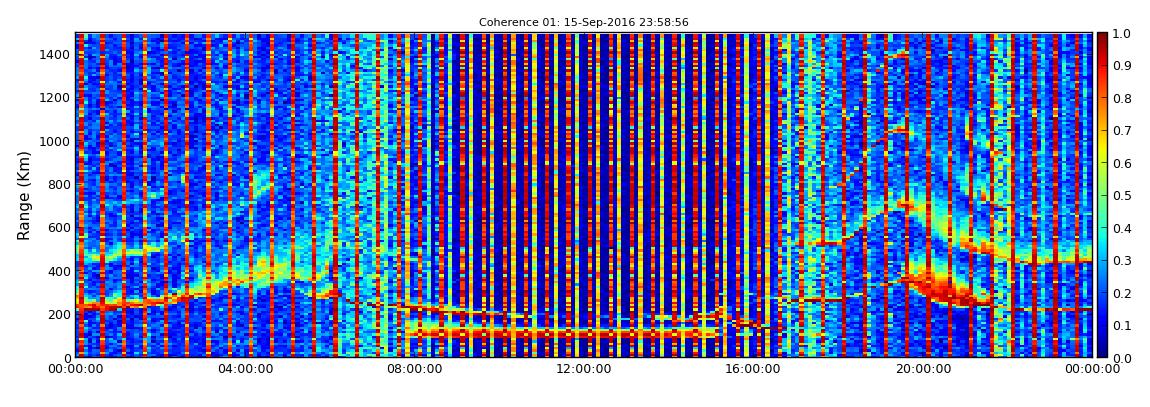Click the 0.5 colorbar tick label
Image resolution: width=1150 pixels, height=407 pixels.
click(x=1123, y=195)
